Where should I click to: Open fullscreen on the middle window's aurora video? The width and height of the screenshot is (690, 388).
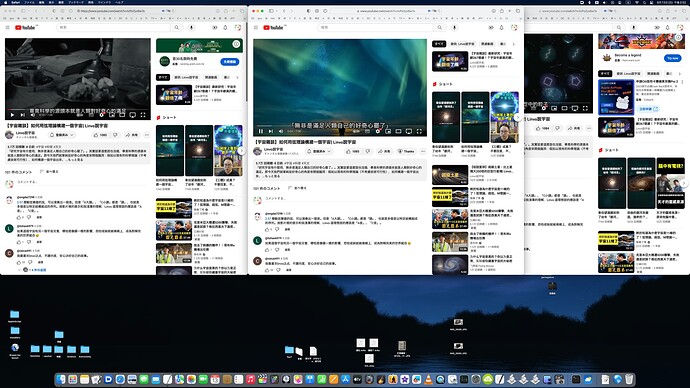point(419,131)
